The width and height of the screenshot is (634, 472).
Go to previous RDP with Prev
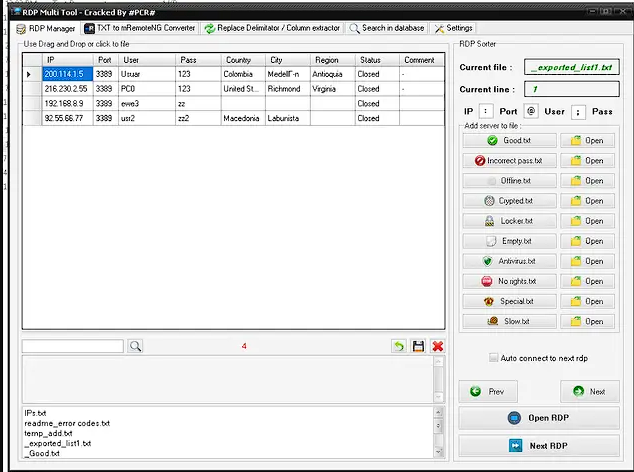click(x=488, y=392)
